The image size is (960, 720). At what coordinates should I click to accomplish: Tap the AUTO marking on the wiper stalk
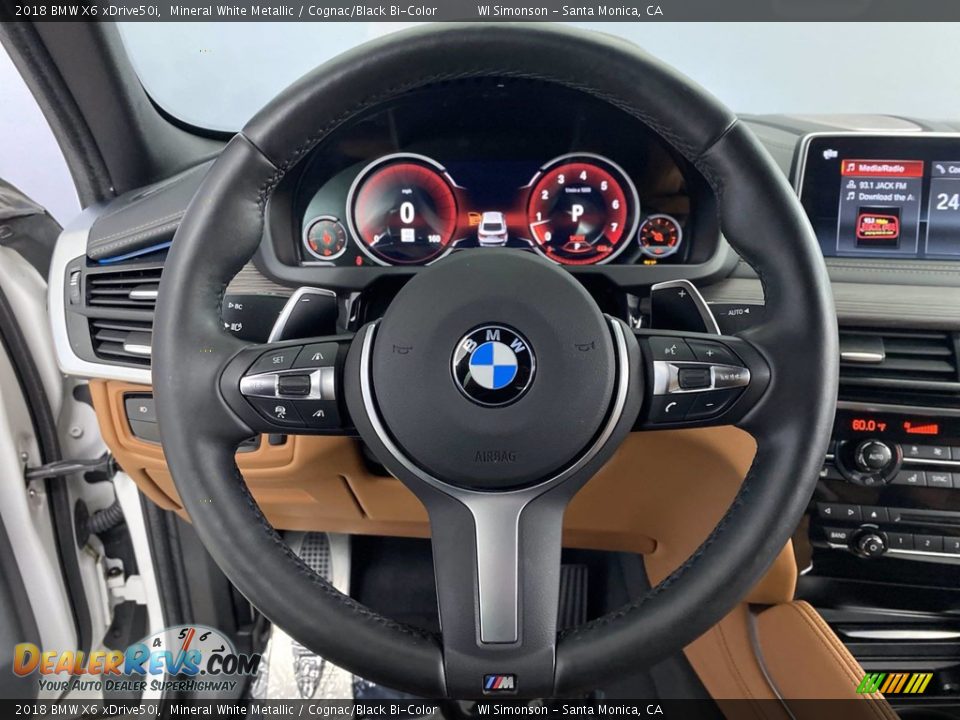coord(738,312)
